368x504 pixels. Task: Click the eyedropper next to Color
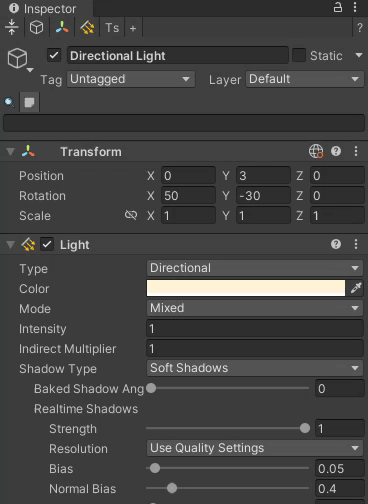point(356,288)
